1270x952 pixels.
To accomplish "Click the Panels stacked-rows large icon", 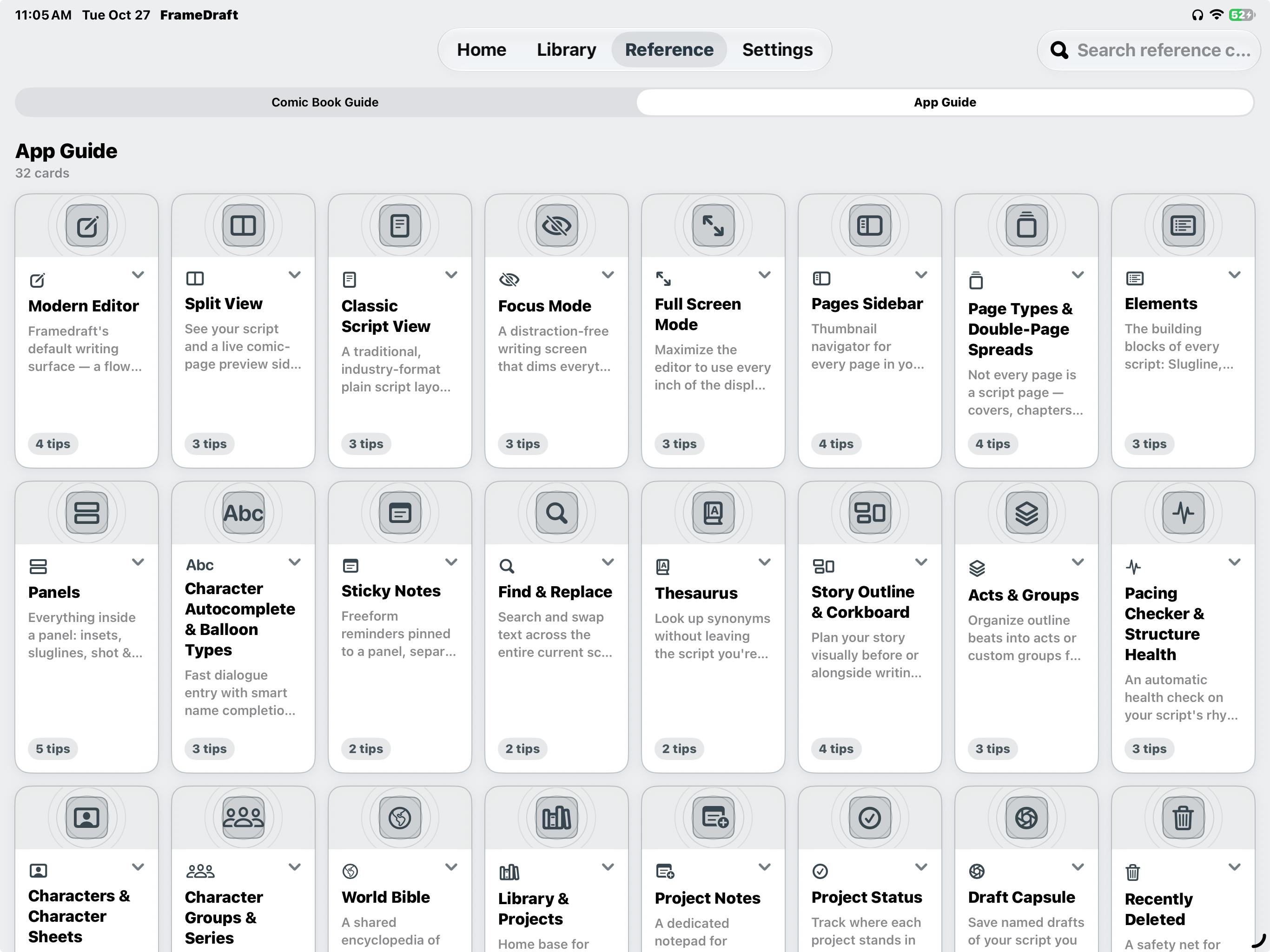I will [86, 513].
